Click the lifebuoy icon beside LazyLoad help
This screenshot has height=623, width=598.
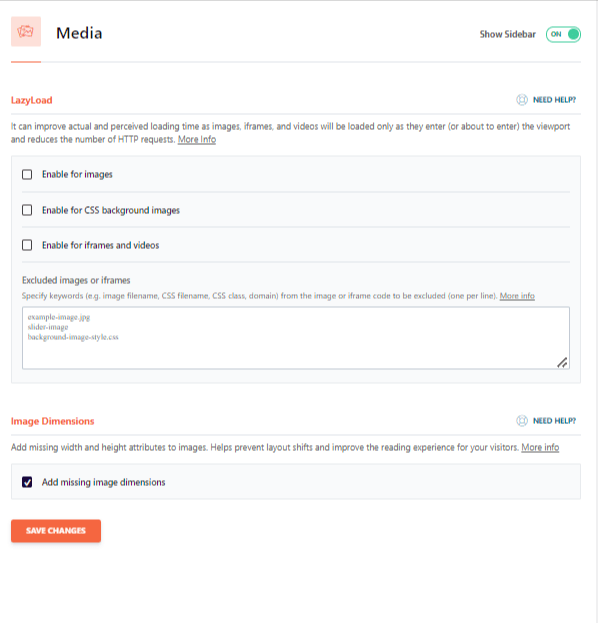522,100
